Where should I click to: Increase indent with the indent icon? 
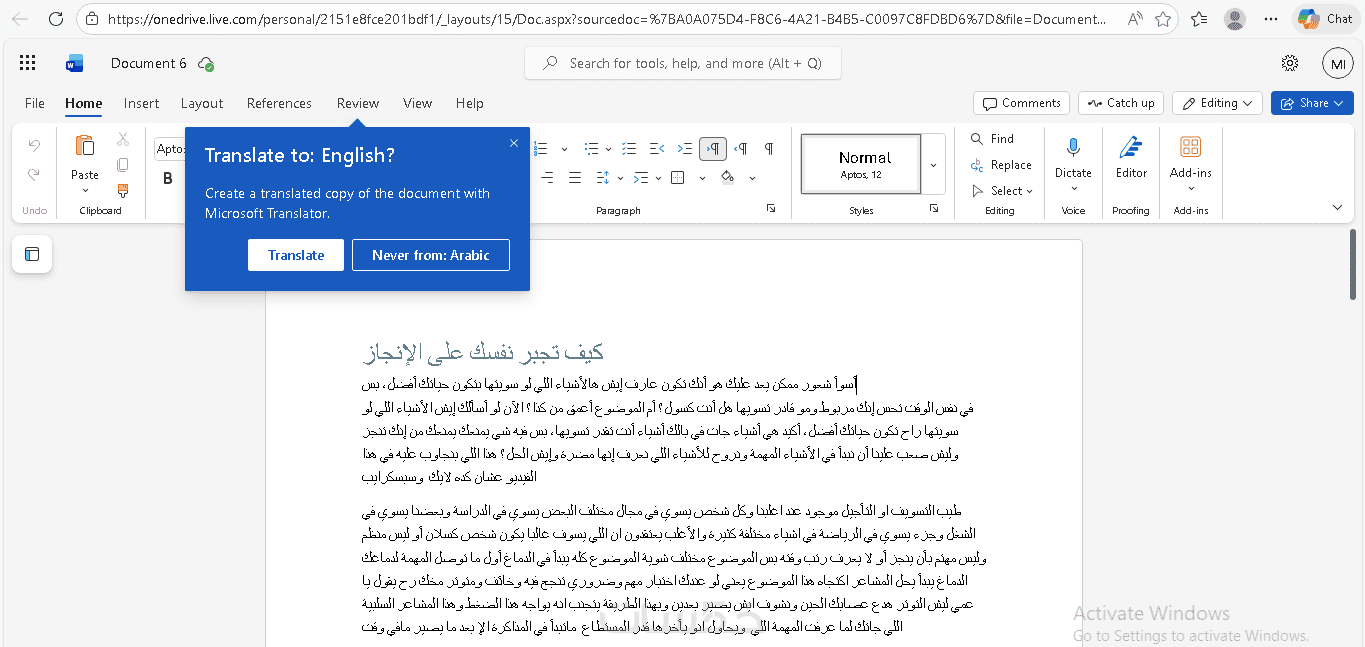pyautogui.click(x=685, y=149)
